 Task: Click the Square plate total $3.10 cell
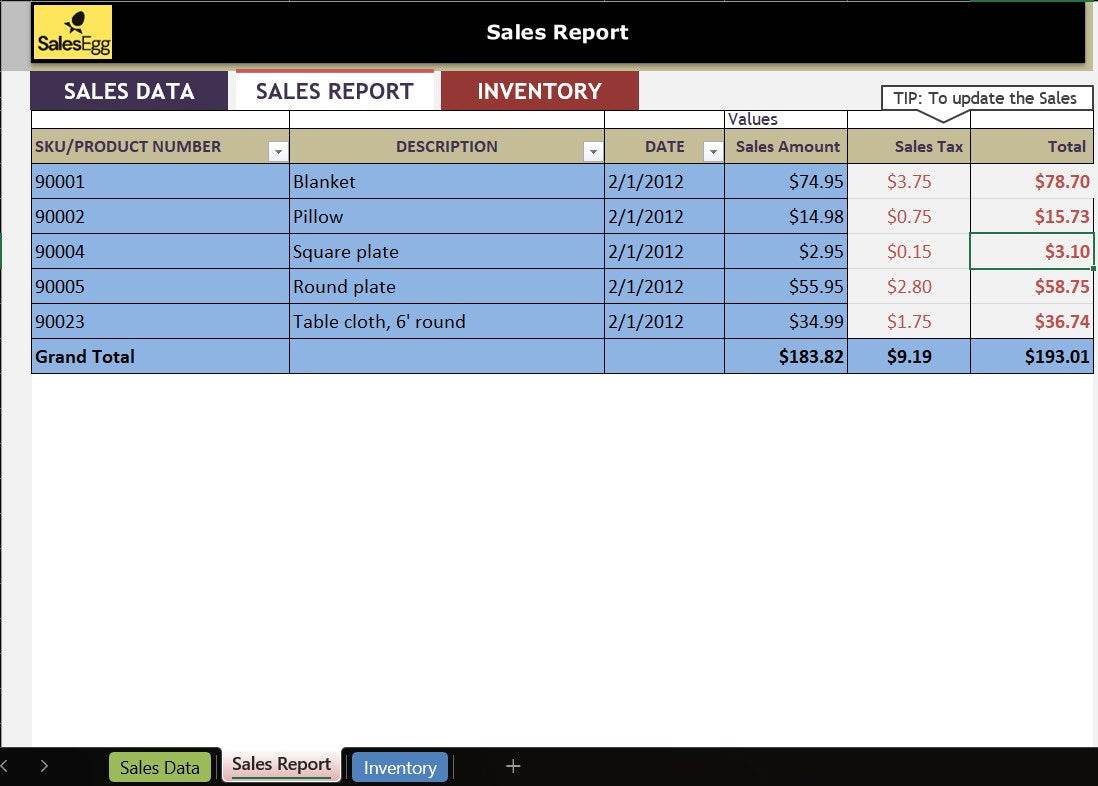(x=1031, y=252)
